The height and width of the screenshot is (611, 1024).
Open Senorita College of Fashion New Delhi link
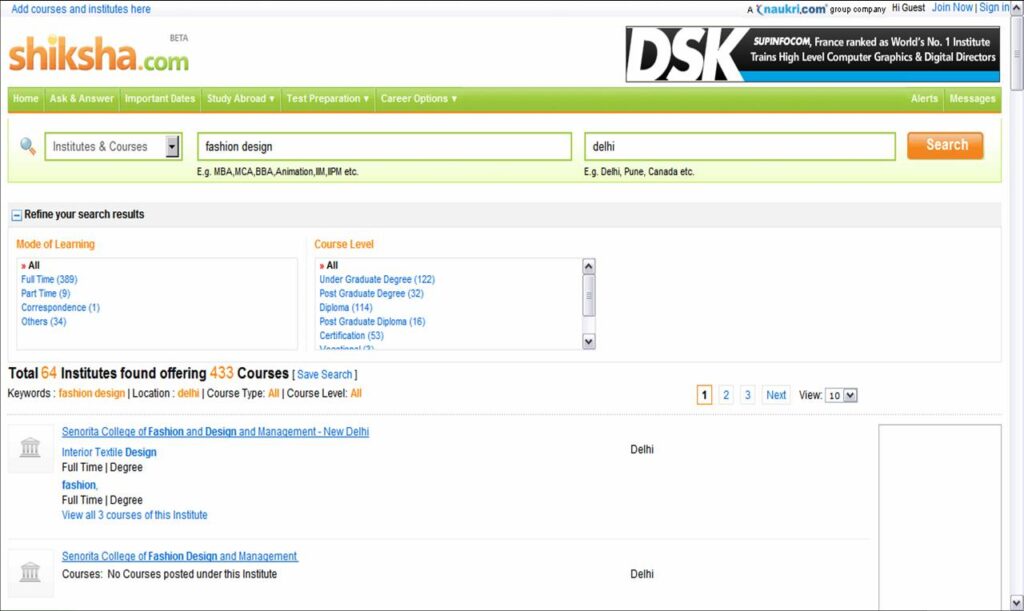[x=216, y=431]
